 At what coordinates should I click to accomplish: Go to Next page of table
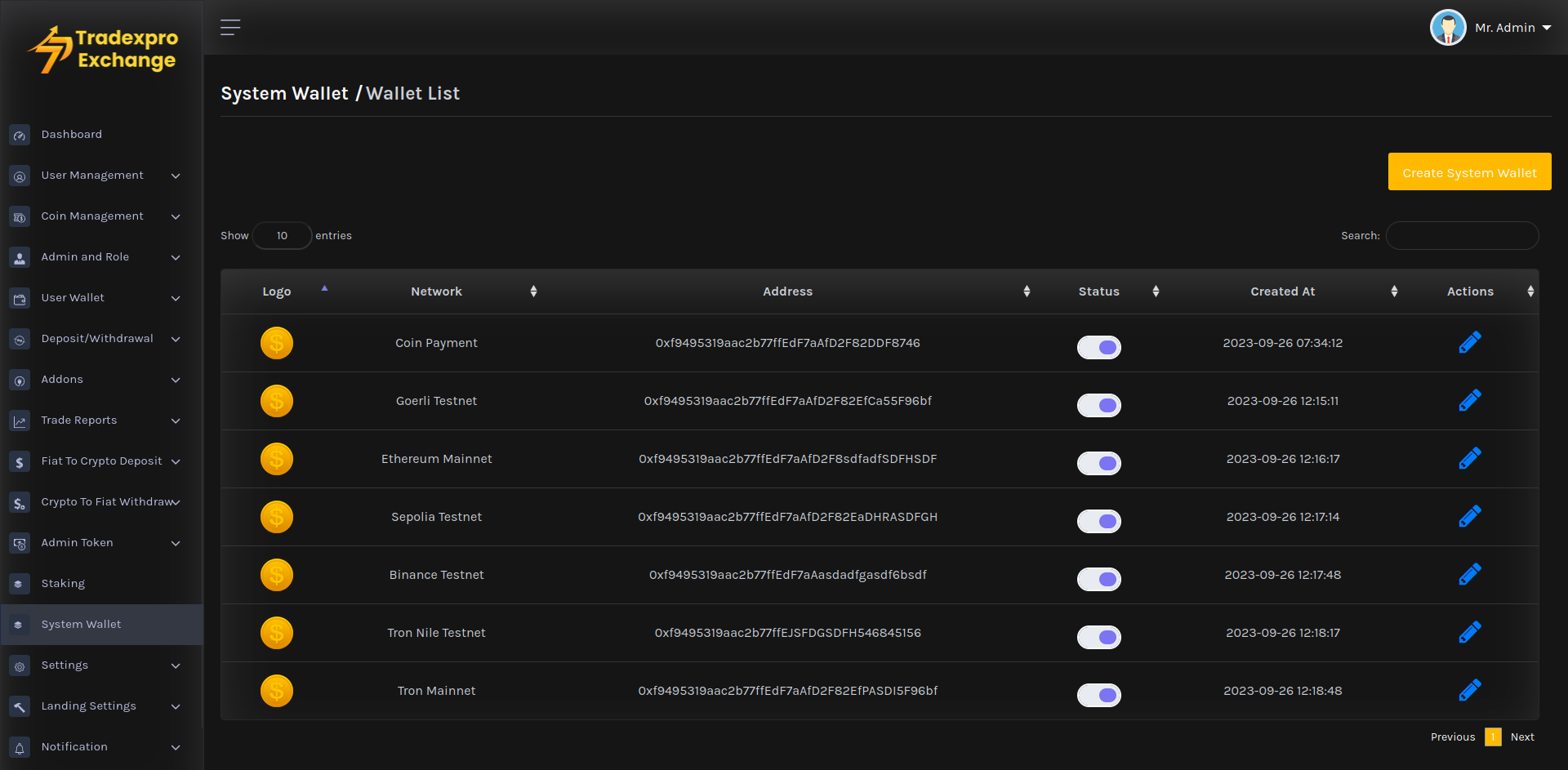coord(1522,737)
